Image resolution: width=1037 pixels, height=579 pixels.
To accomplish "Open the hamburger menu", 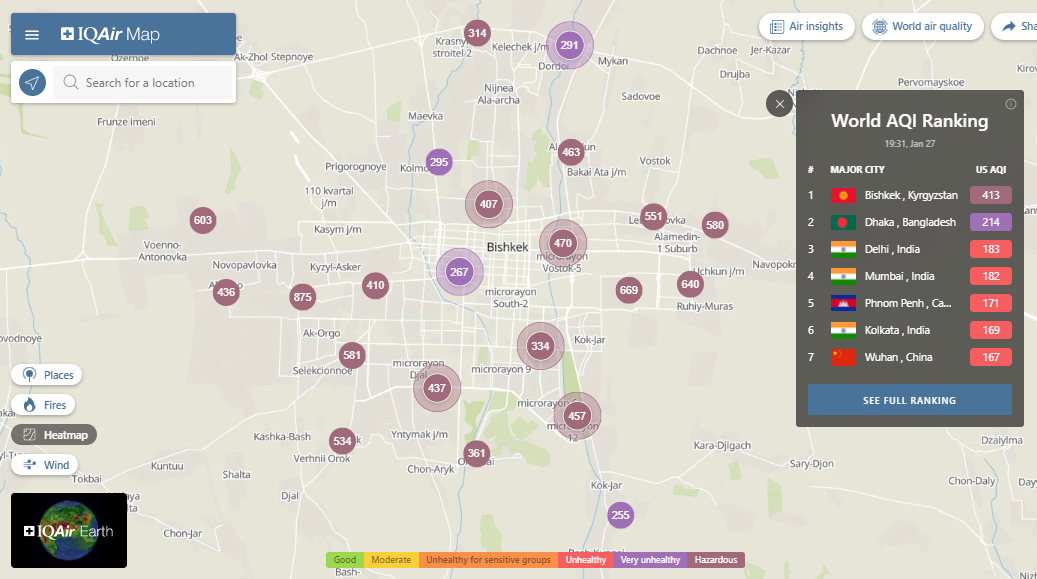I will pos(32,35).
